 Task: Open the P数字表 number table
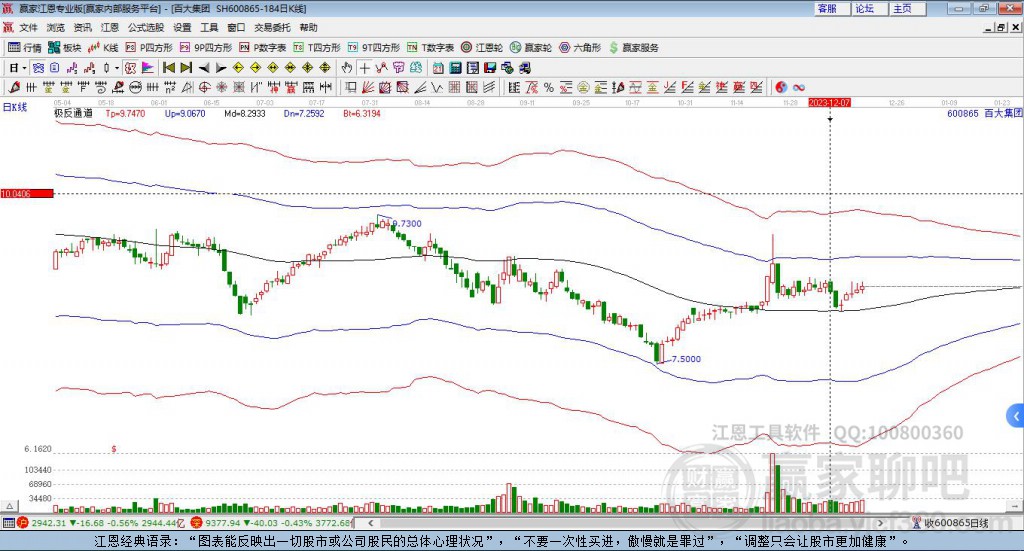(263, 48)
